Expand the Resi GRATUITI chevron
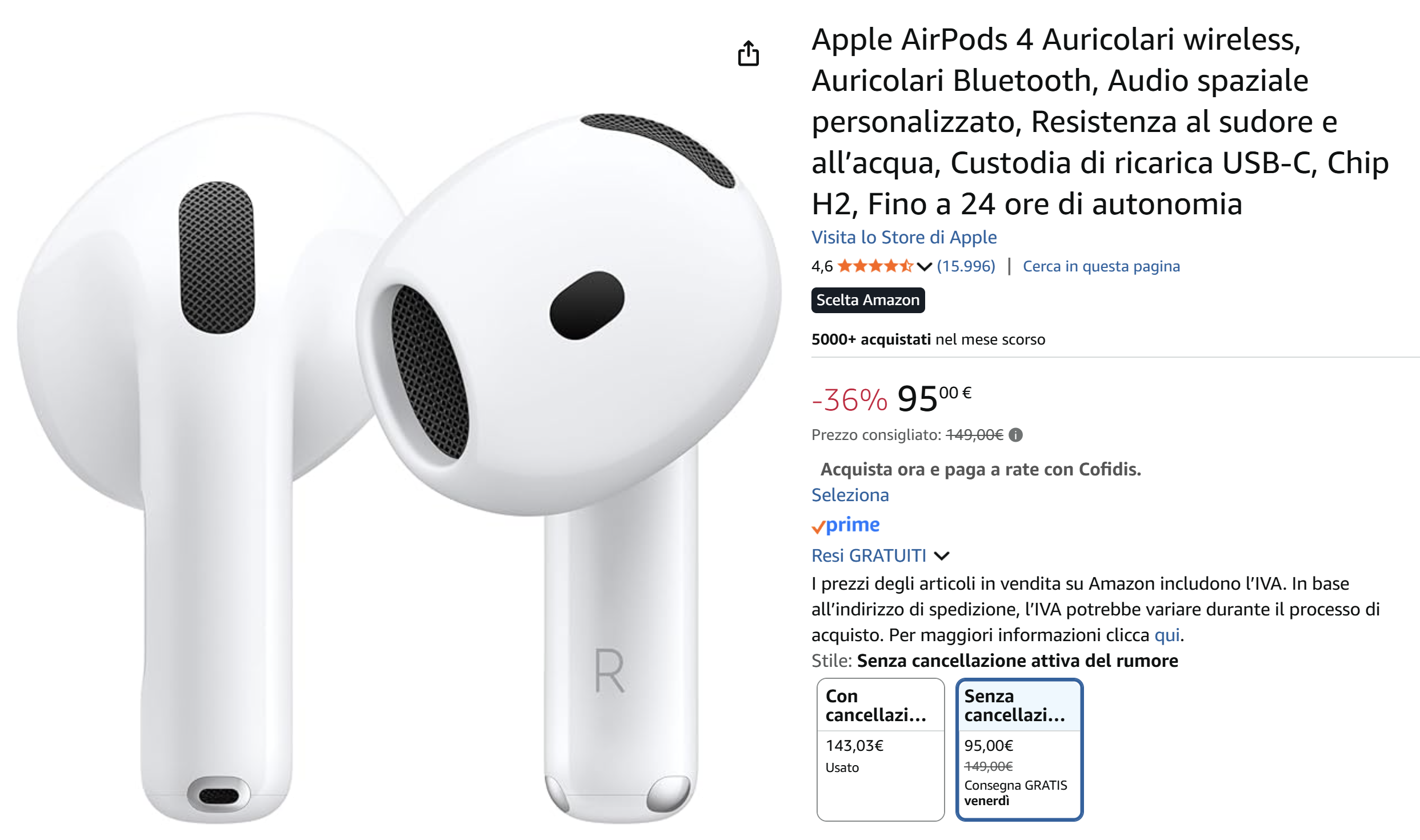The image size is (1420, 840). [x=942, y=555]
